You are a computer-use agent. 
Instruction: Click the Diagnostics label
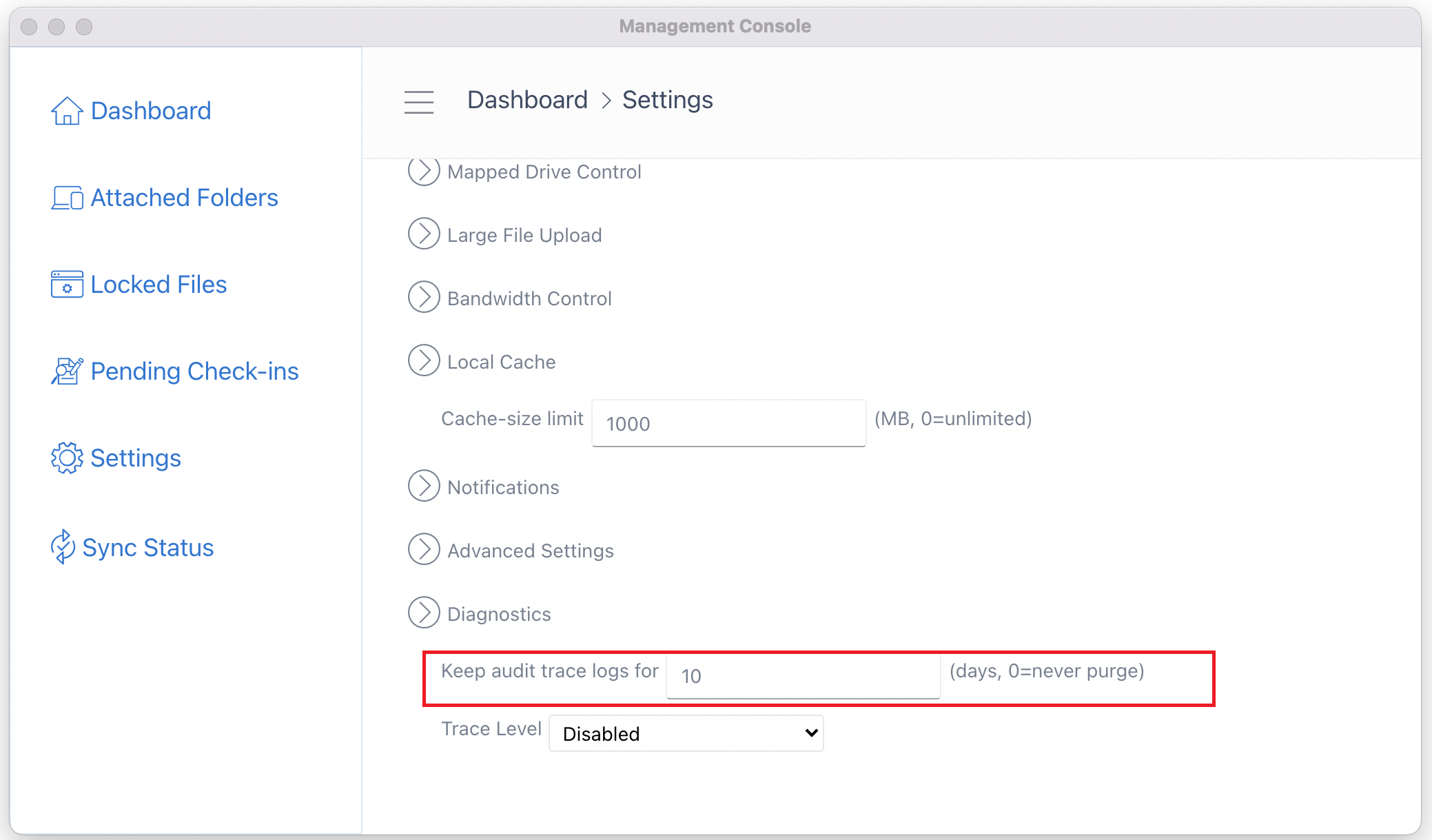pyautogui.click(x=499, y=614)
